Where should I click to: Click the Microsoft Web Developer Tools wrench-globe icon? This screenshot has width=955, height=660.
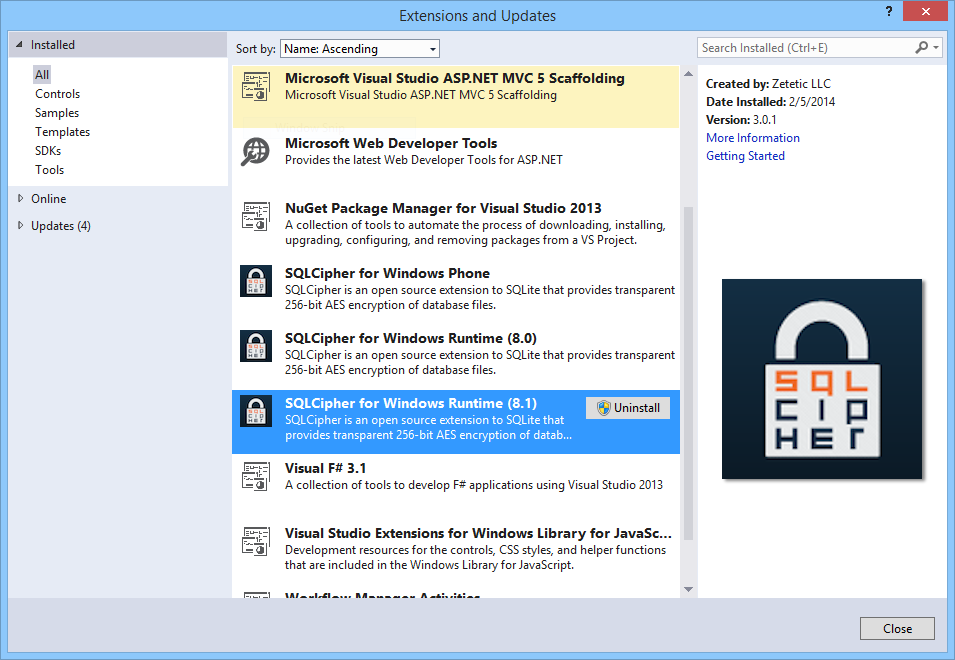pos(256,151)
